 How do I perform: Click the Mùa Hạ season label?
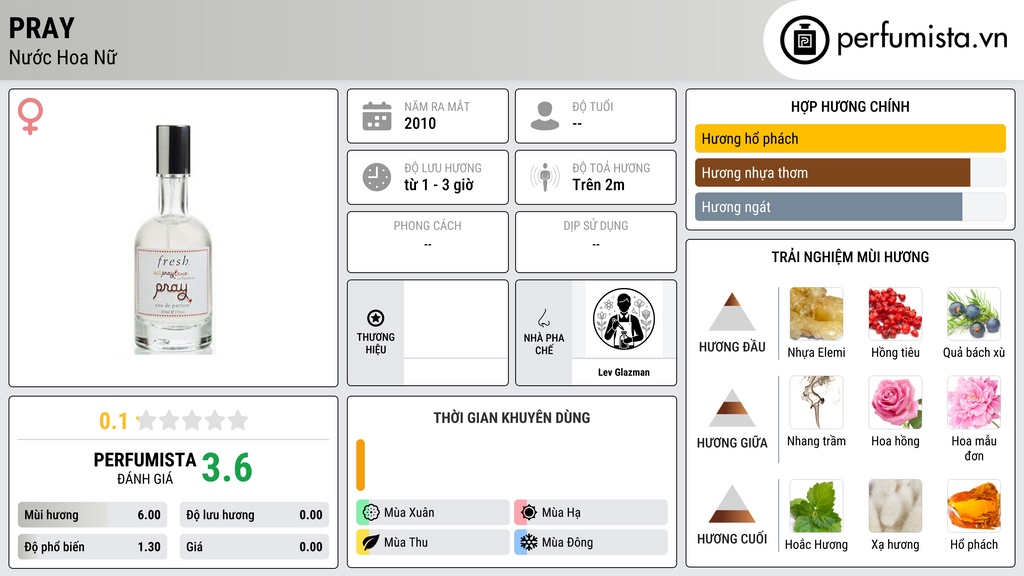(x=561, y=513)
